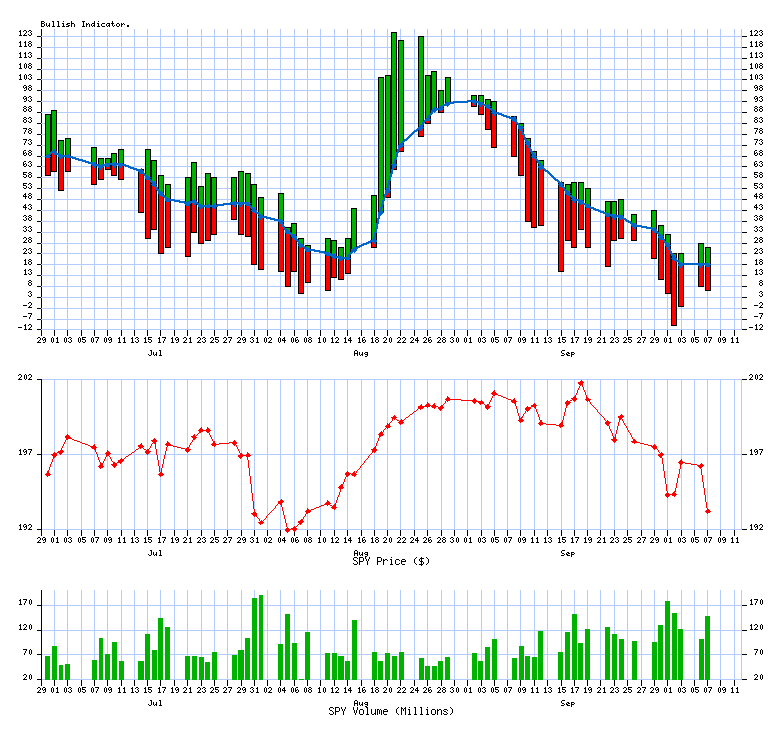Click the 'Aug' month label under the Bullish Indicator chart
784x729 pixels.
[x=361, y=354]
